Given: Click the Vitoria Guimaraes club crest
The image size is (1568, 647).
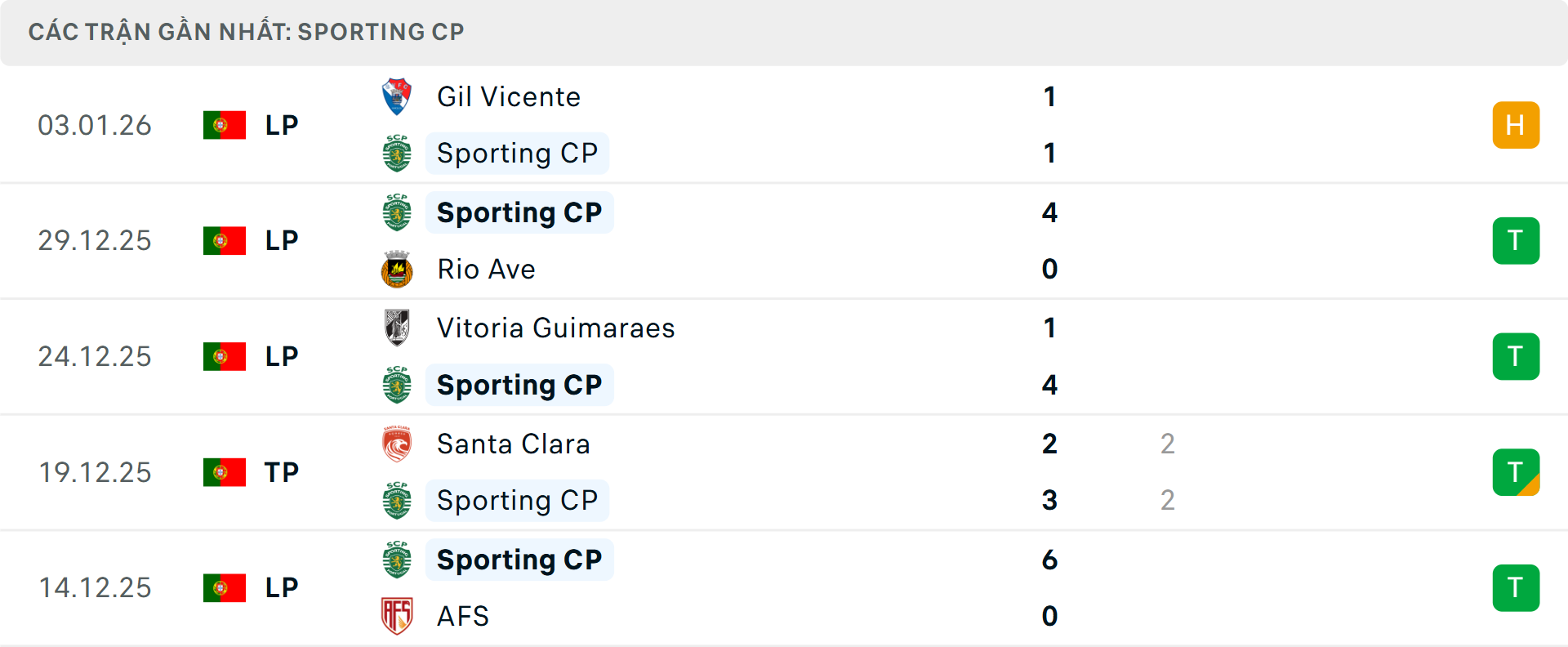Looking at the screenshot, I should coord(397,328).
